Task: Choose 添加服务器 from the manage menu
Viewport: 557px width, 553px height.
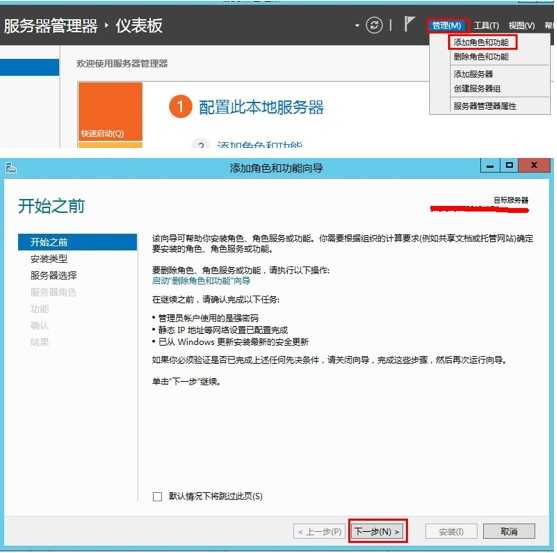Action: [x=473, y=74]
